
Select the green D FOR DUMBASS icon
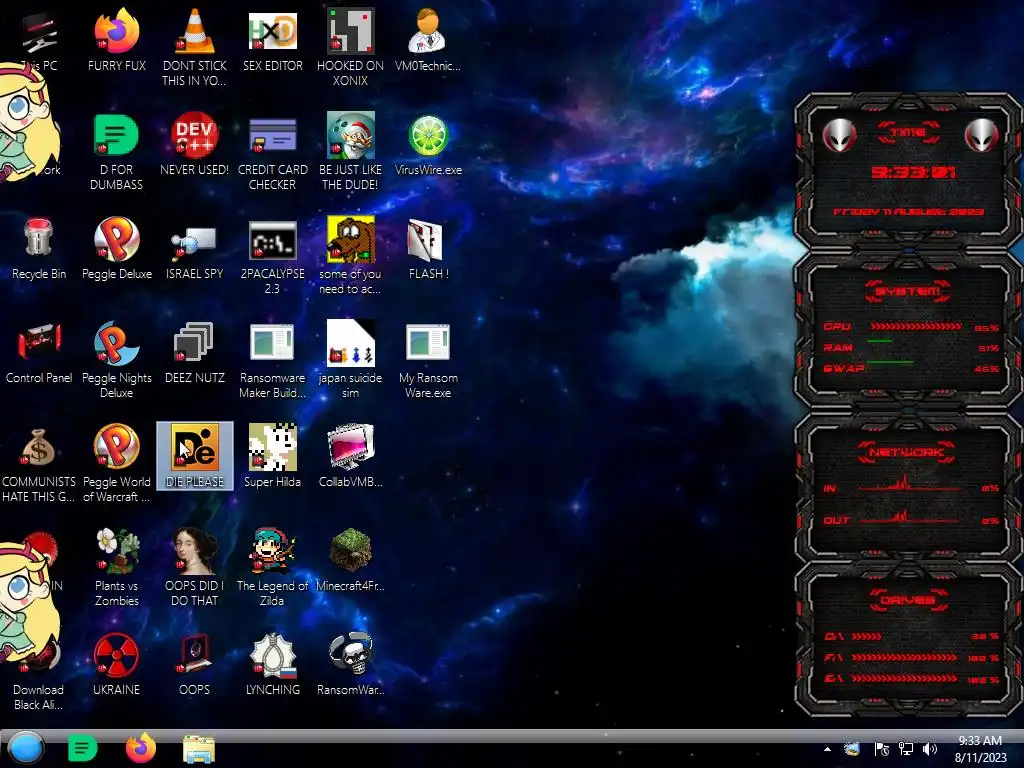pyautogui.click(x=116, y=135)
